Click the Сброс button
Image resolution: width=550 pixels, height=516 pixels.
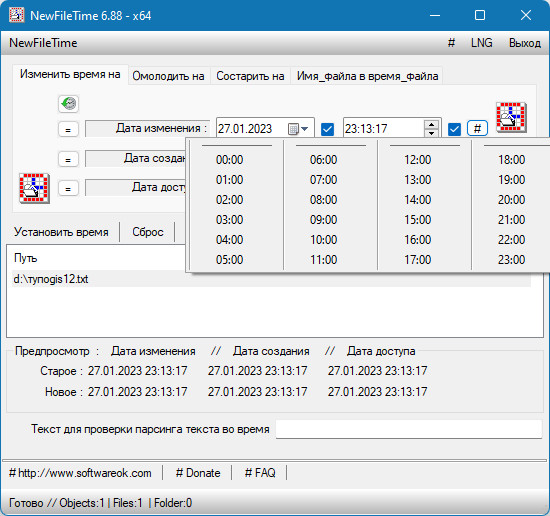coord(148,232)
